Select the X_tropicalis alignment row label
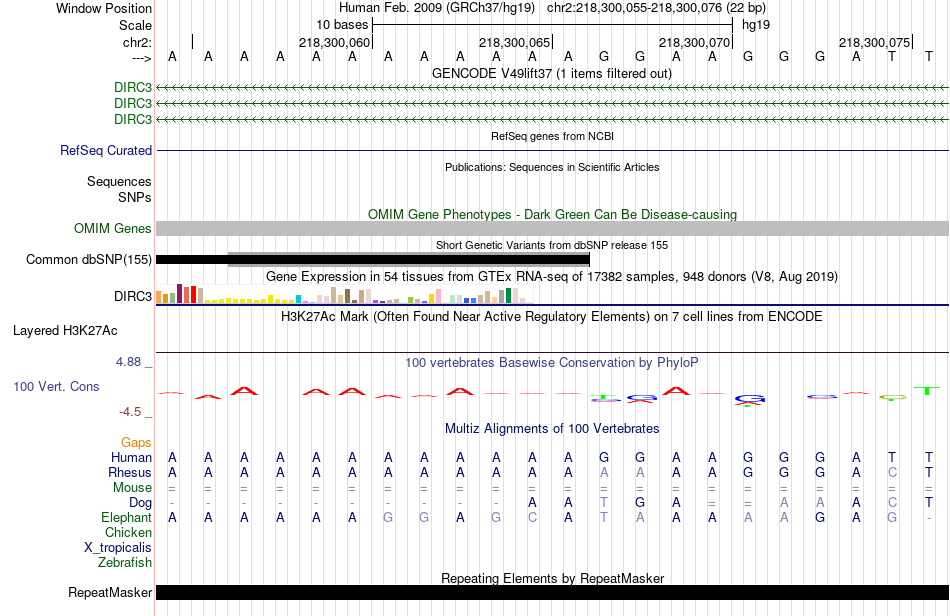Screen dimensions: 950x616 (x=118, y=548)
